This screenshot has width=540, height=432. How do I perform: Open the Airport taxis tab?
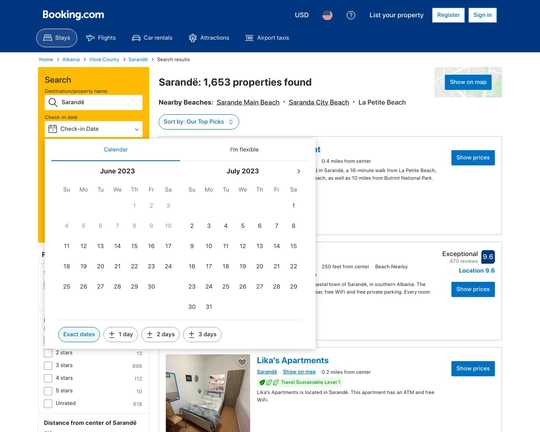point(267,38)
